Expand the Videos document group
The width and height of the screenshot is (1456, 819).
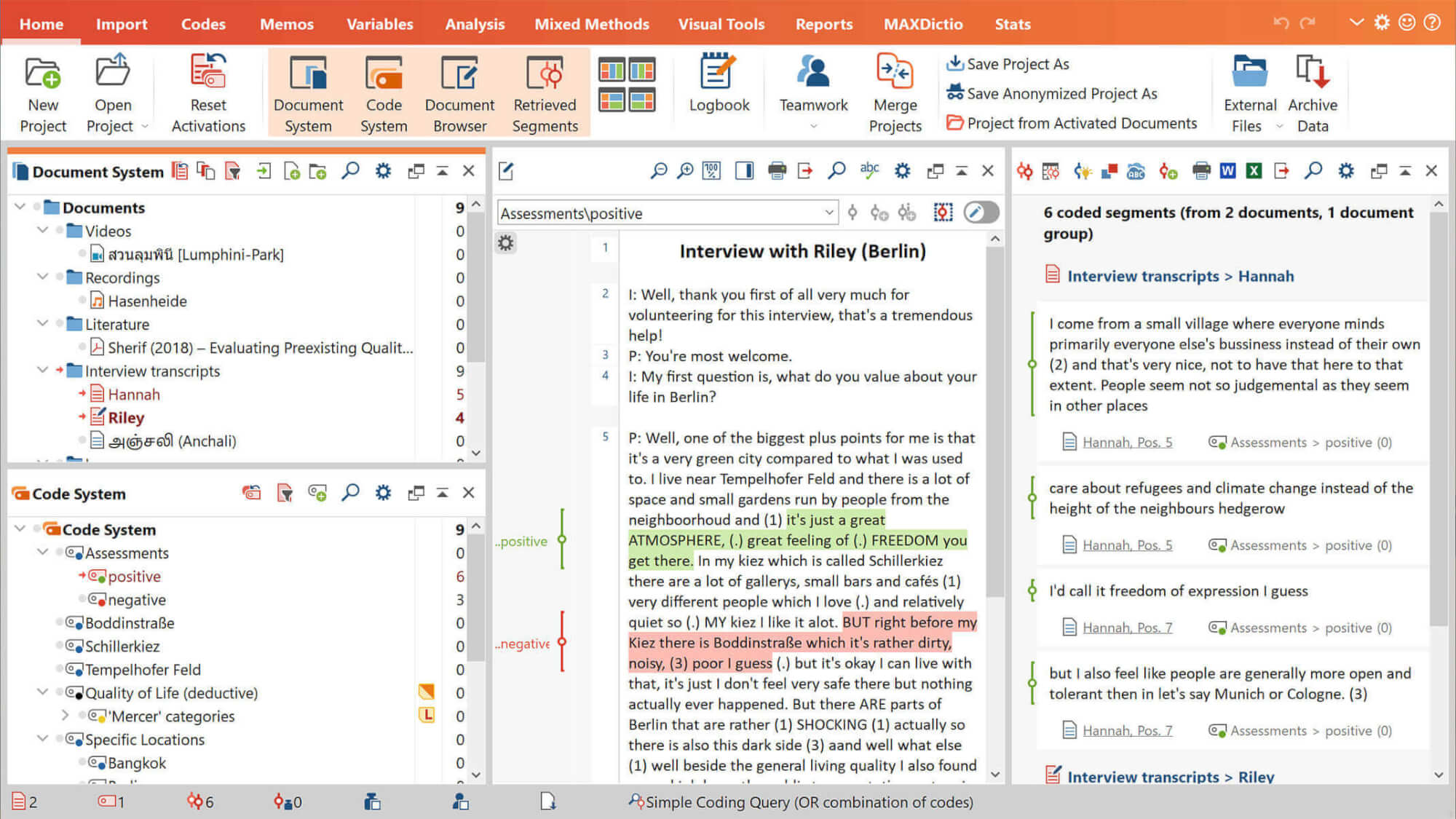(43, 231)
